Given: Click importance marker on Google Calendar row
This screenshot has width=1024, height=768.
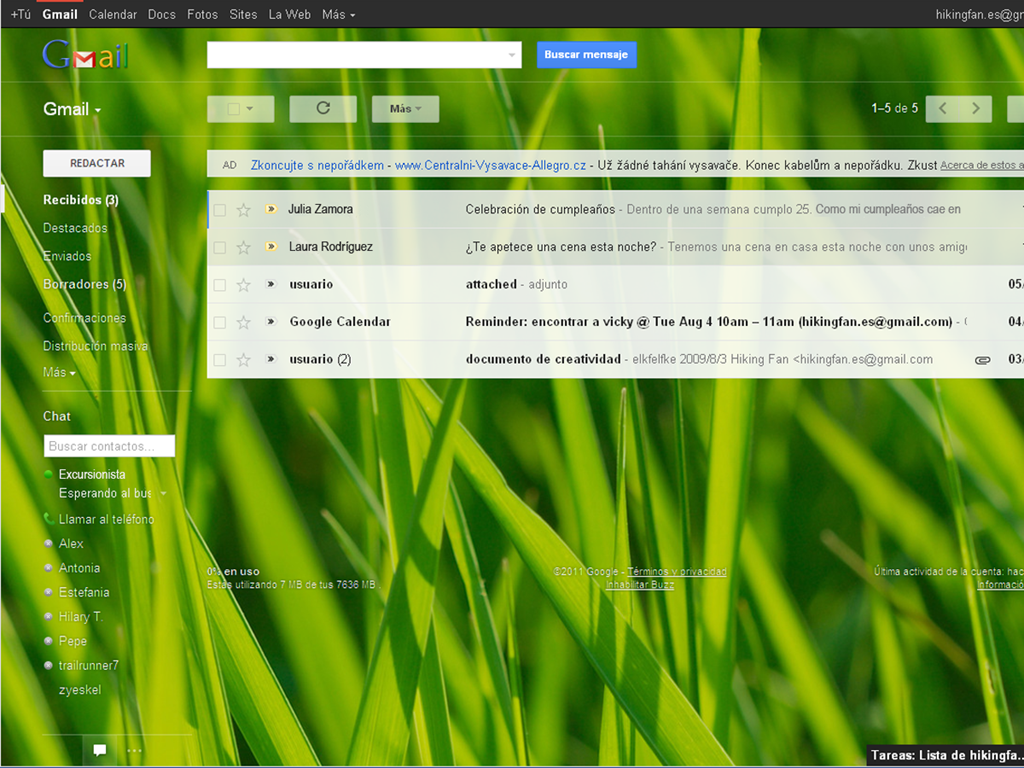Looking at the screenshot, I should coord(271,321).
